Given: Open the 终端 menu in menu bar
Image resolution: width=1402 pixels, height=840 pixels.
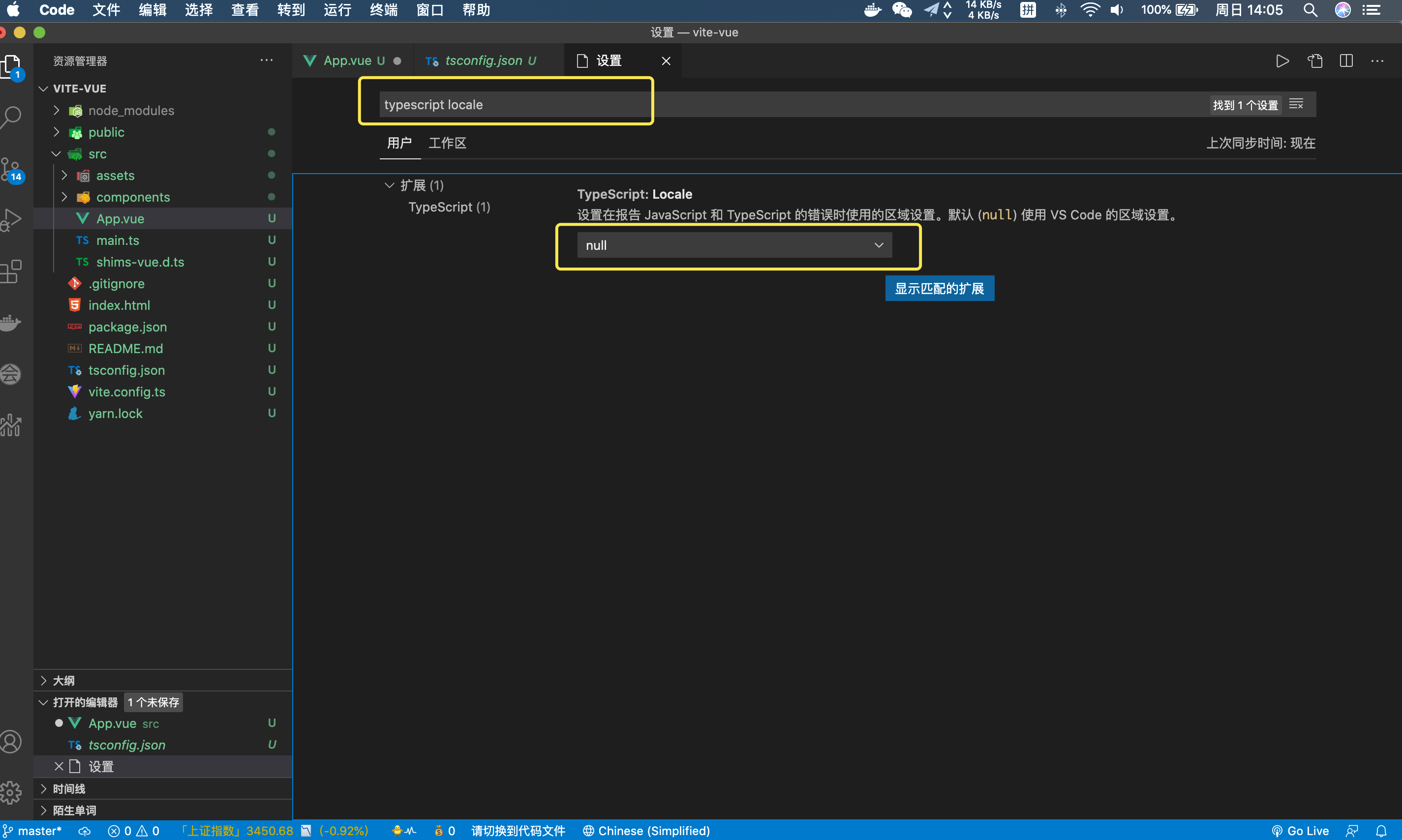Looking at the screenshot, I should coord(383,10).
